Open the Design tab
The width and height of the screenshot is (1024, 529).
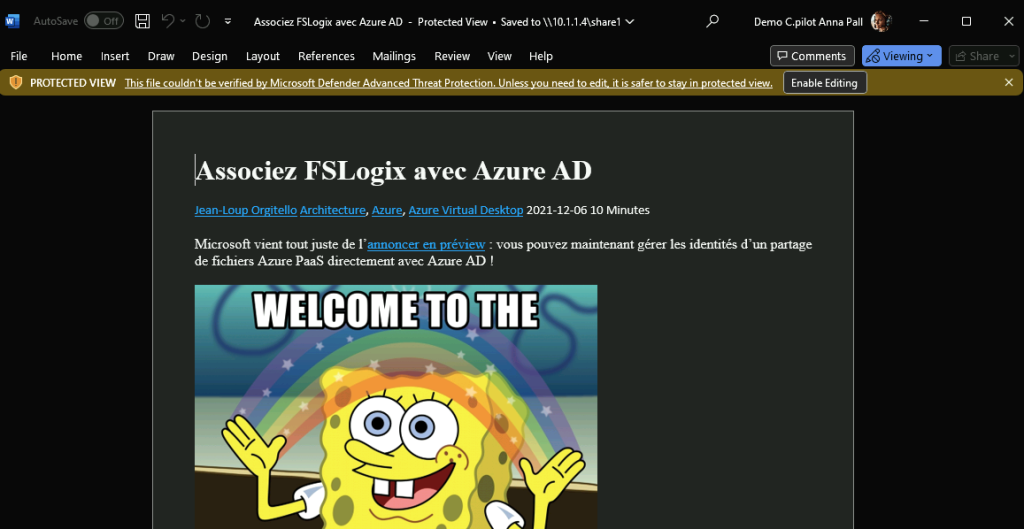click(x=210, y=56)
